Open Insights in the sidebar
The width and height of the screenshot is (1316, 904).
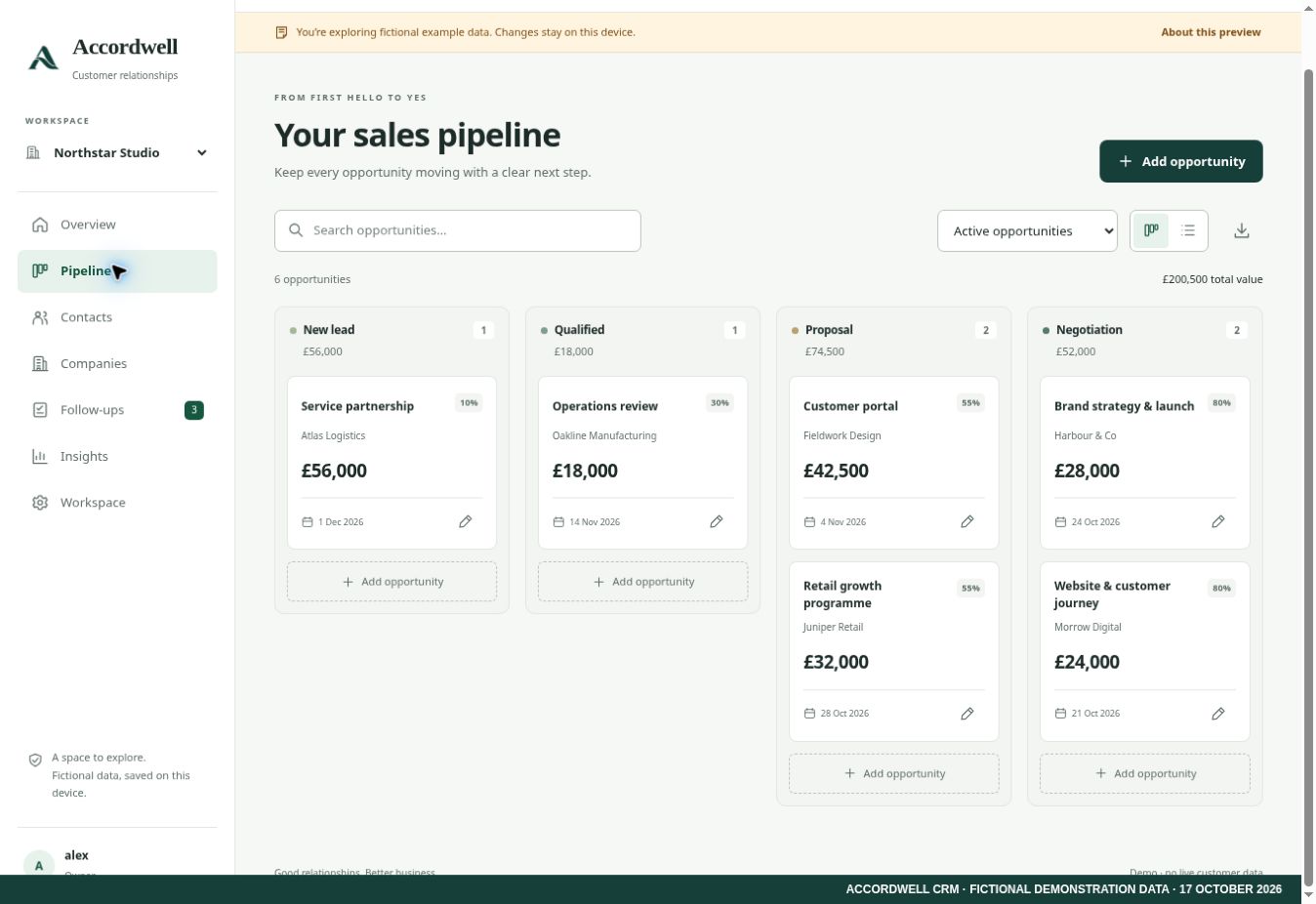tap(117, 456)
